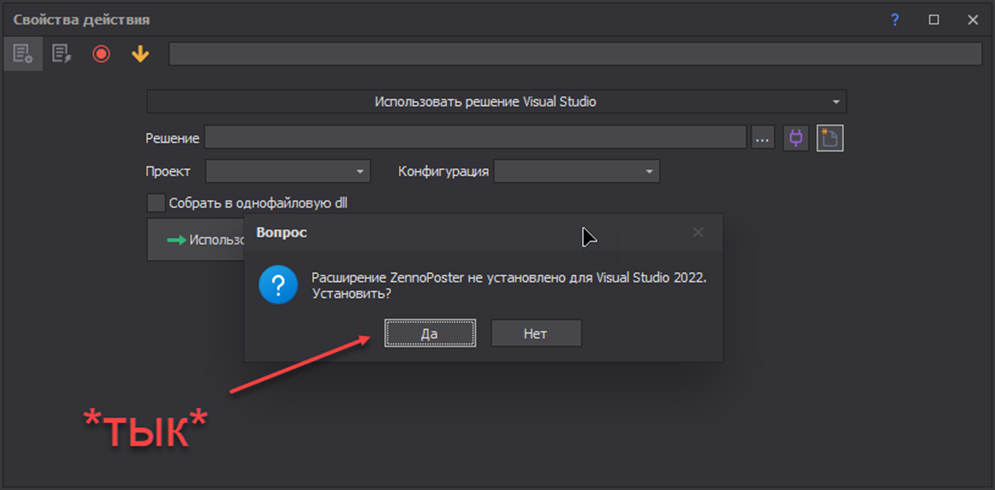The height and width of the screenshot is (490, 995).
Task: Confirm installation with Да button
Action: (x=430, y=333)
